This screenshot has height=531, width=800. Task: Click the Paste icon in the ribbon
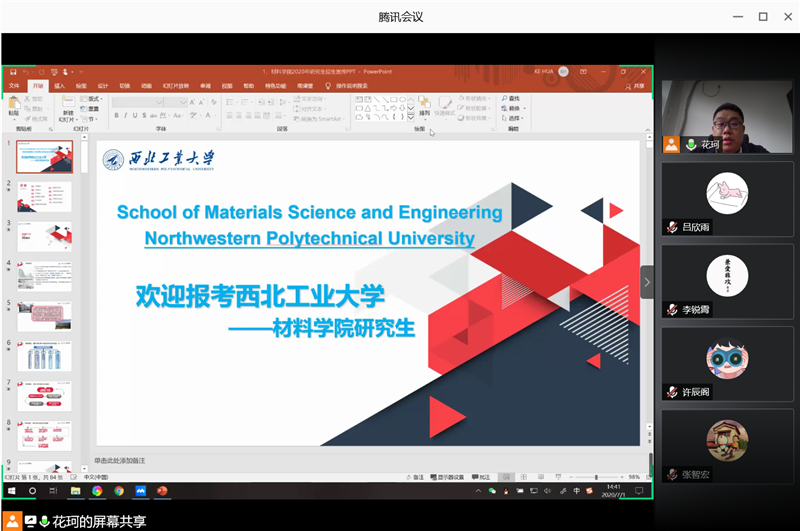click(13, 104)
